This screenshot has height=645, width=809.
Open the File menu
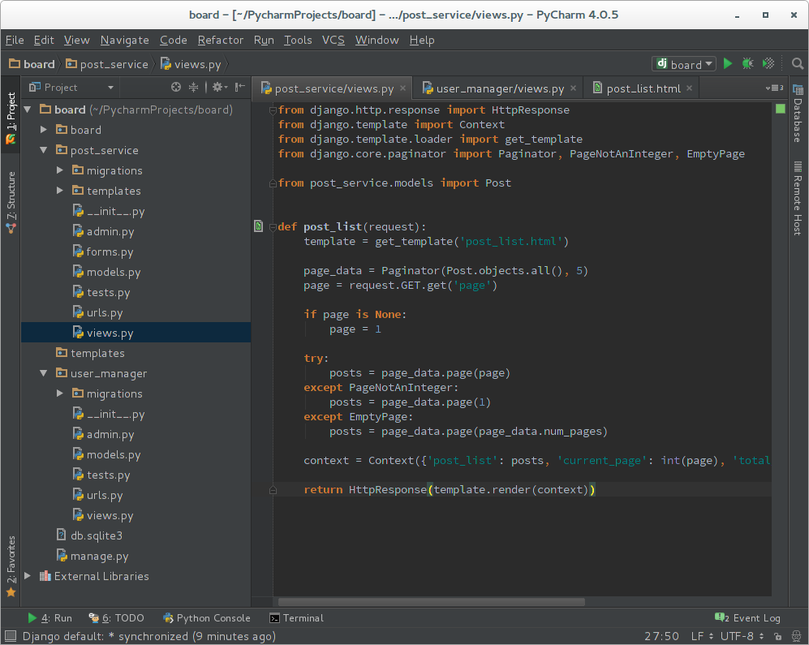click(x=14, y=40)
